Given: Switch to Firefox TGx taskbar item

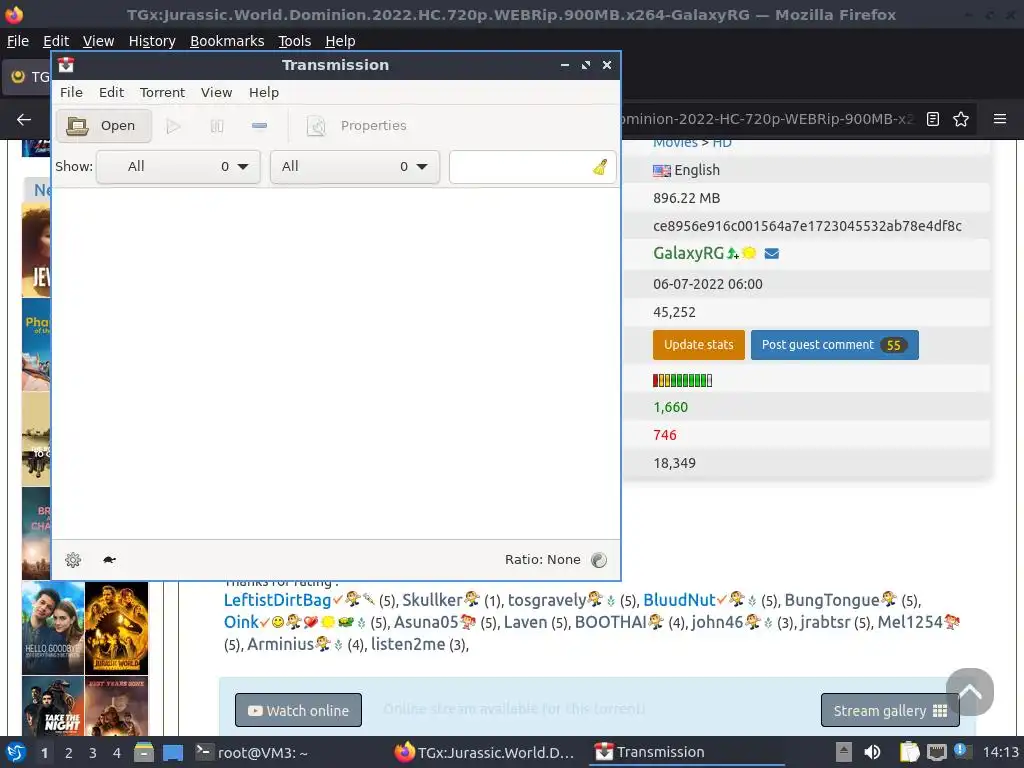Looking at the screenshot, I should pyautogui.click(x=485, y=752).
